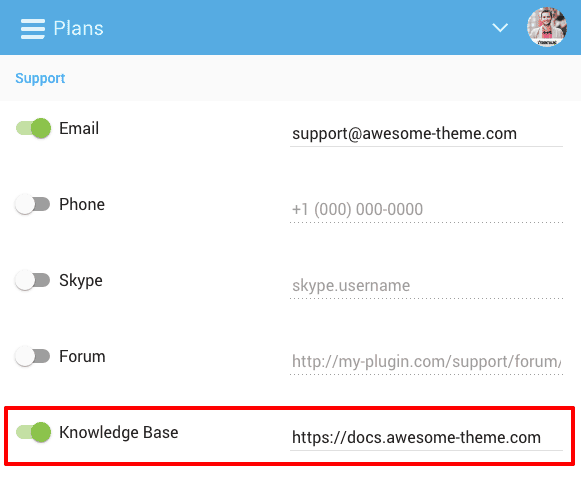Viewport: 581px width, 482px height.
Task: Enable the Phone support toggle
Action: (x=32, y=204)
